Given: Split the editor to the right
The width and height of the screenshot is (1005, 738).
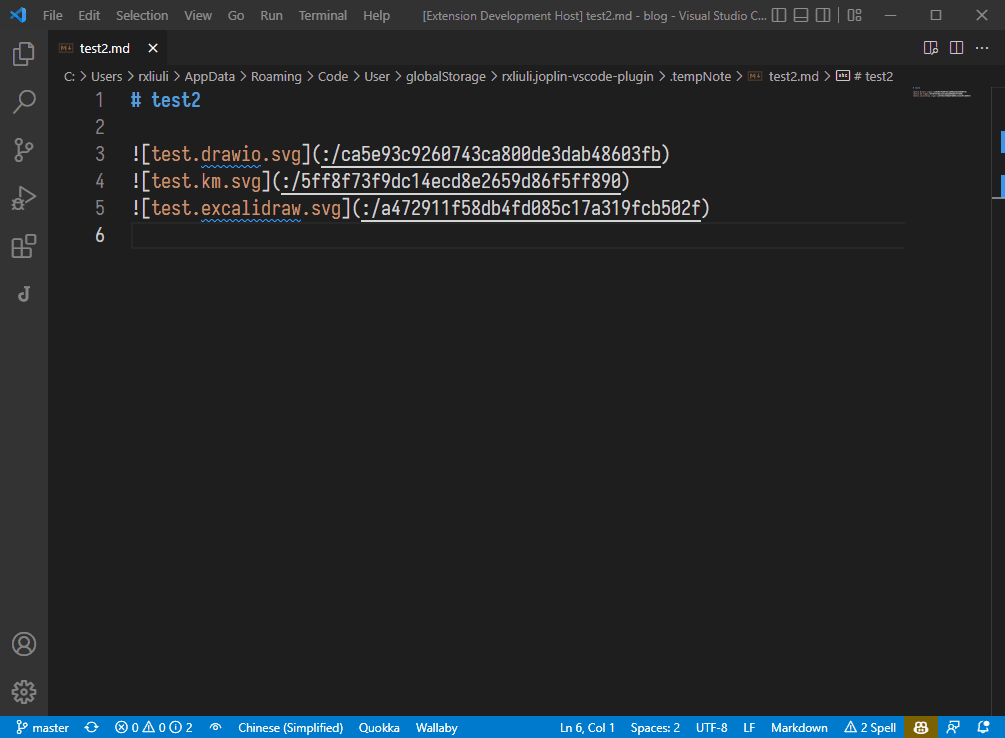Looking at the screenshot, I should [956, 48].
